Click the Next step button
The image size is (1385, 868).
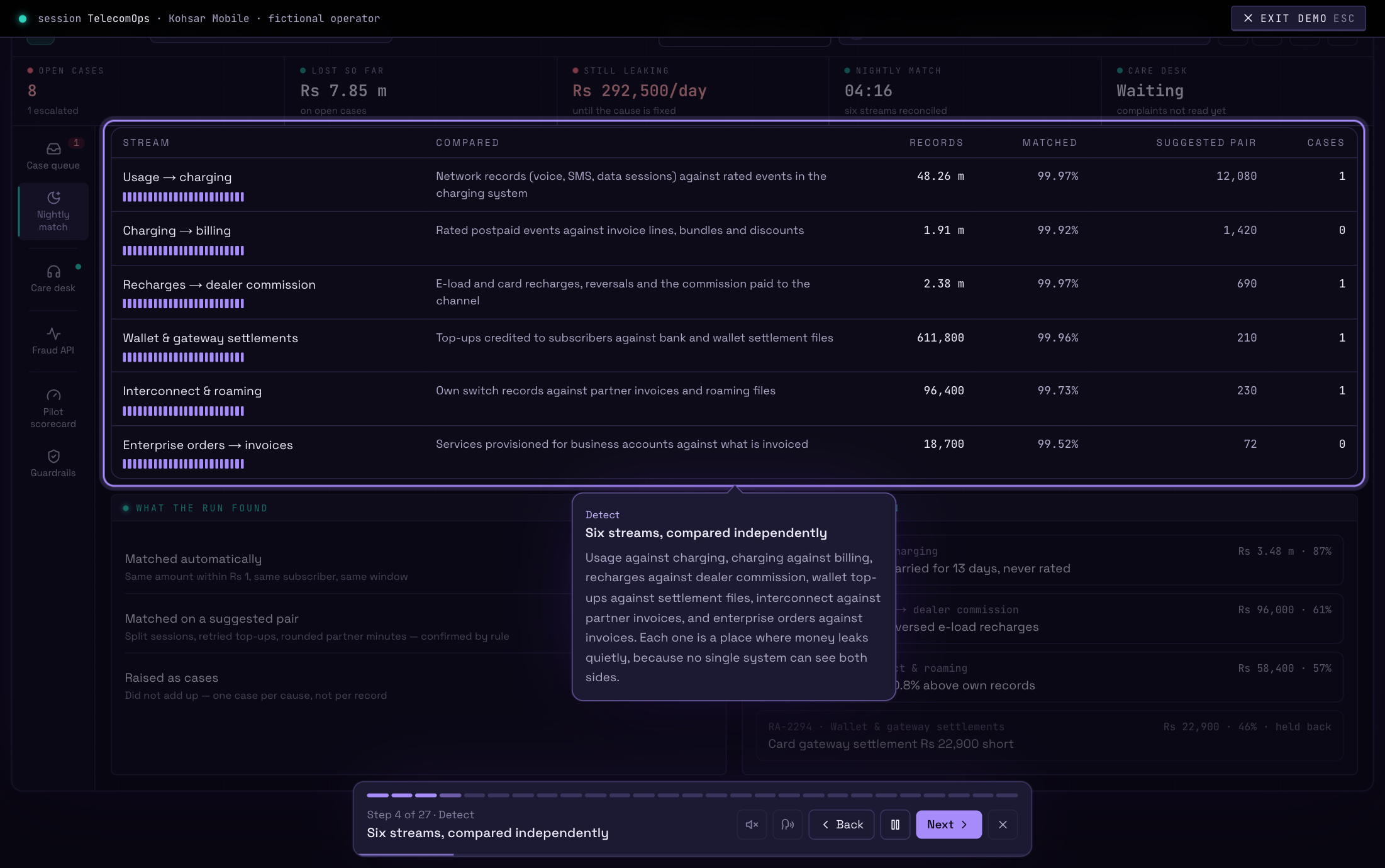(x=948, y=825)
